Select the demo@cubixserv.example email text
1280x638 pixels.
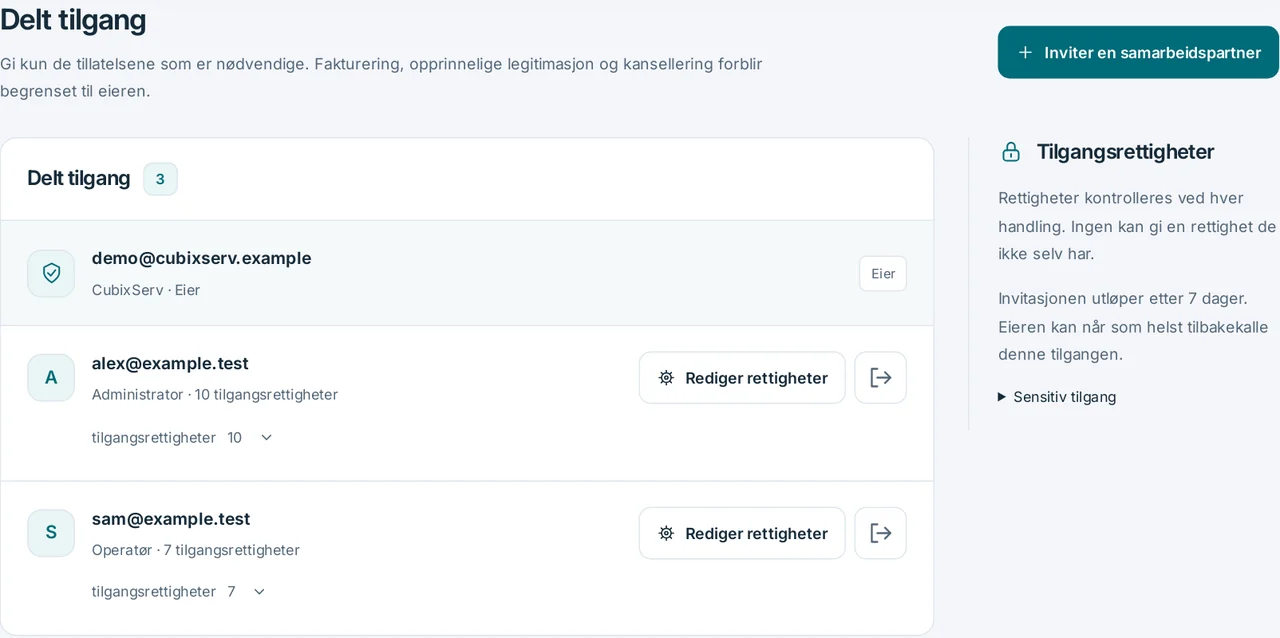(201, 258)
